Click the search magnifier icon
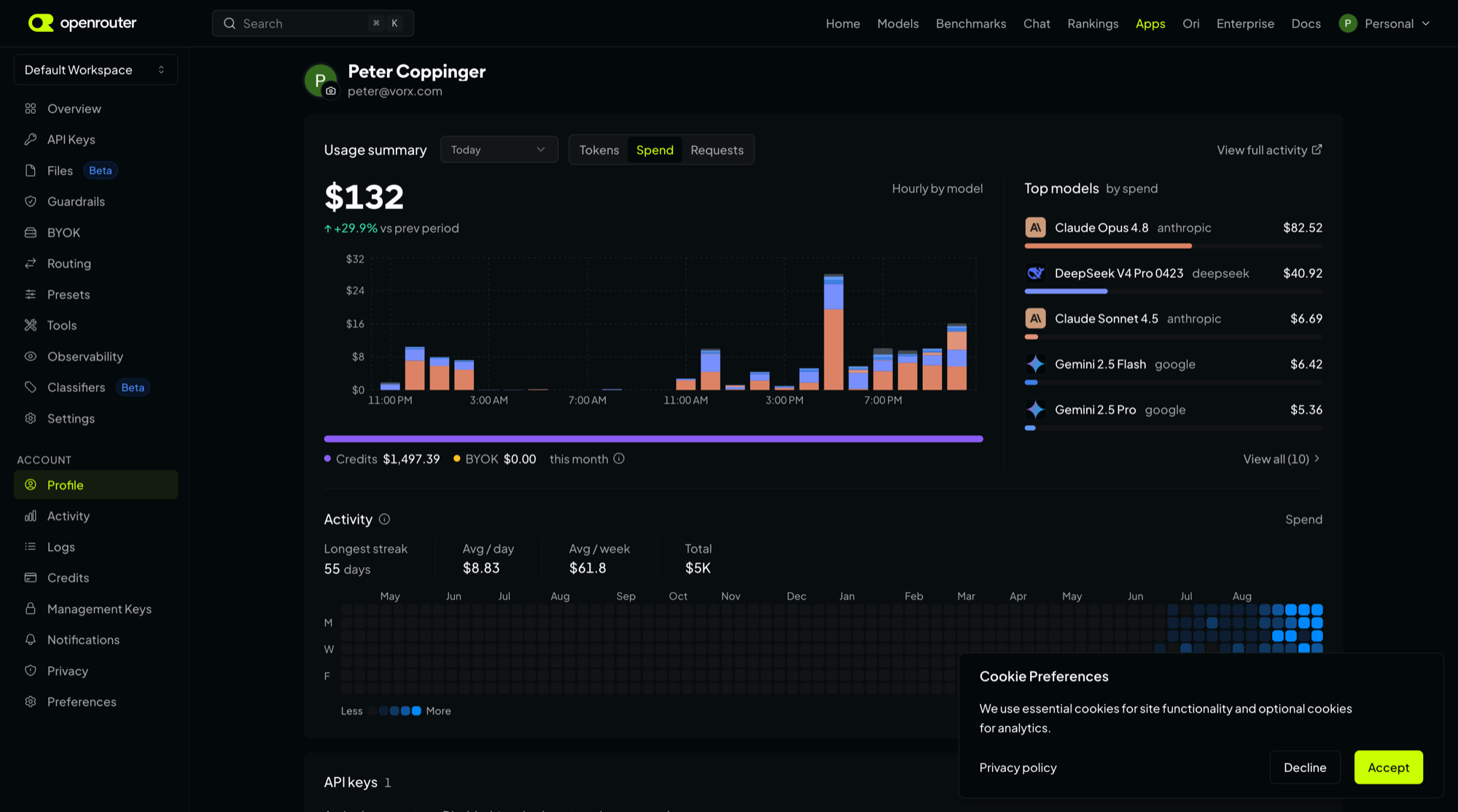The height and width of the screenshot is (812, 1458). pyautogui.click(x=230, y=23)
